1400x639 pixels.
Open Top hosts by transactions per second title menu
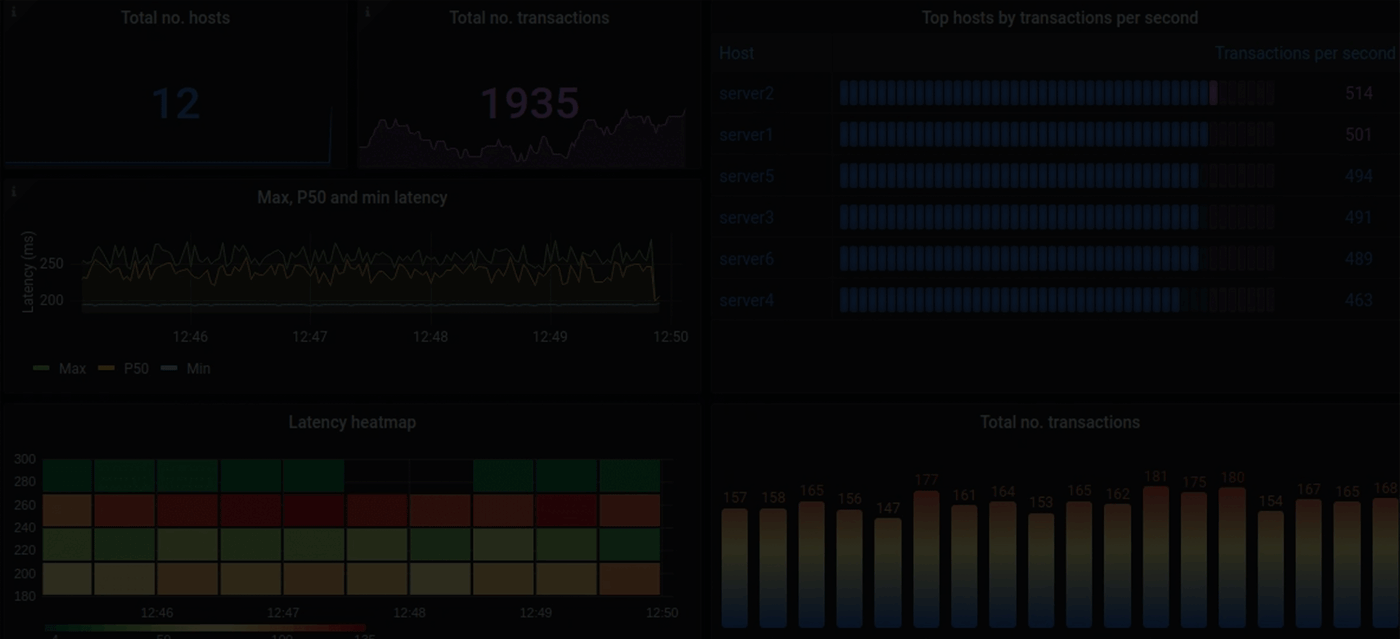pos(1059,18)
